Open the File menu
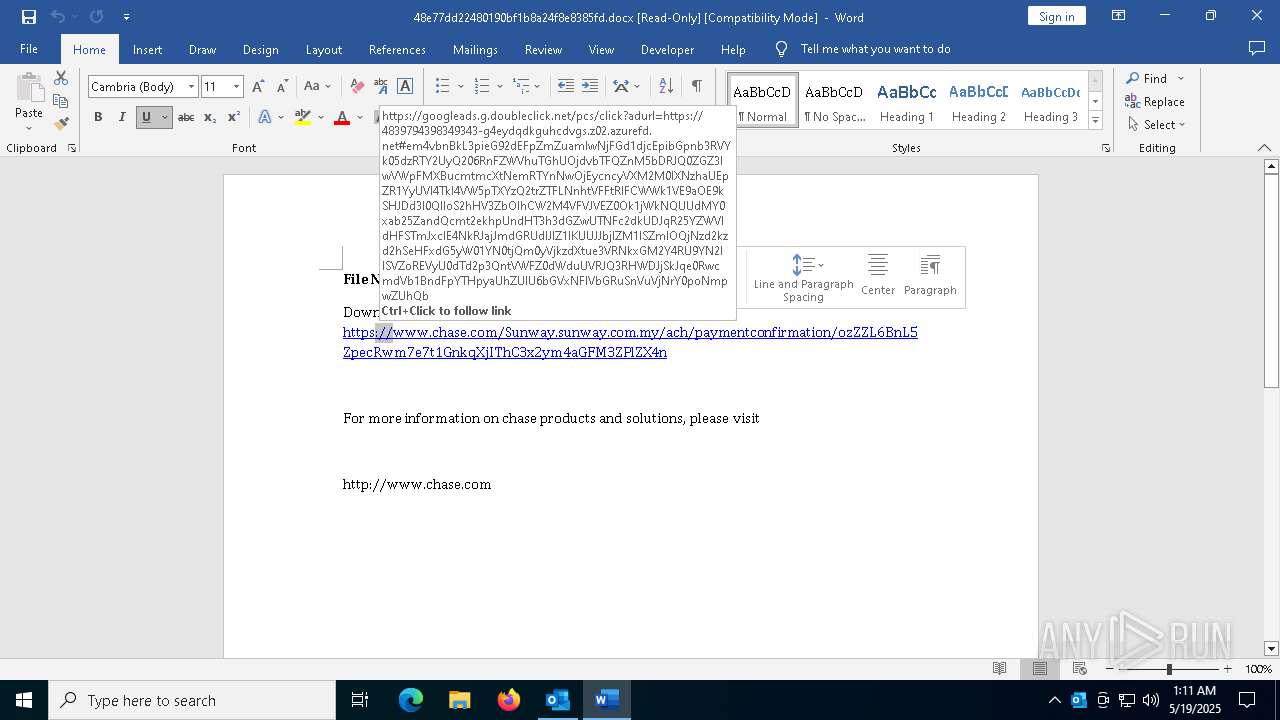The height and width of the screenshot is (720, 1280). (x=29, y=49)
